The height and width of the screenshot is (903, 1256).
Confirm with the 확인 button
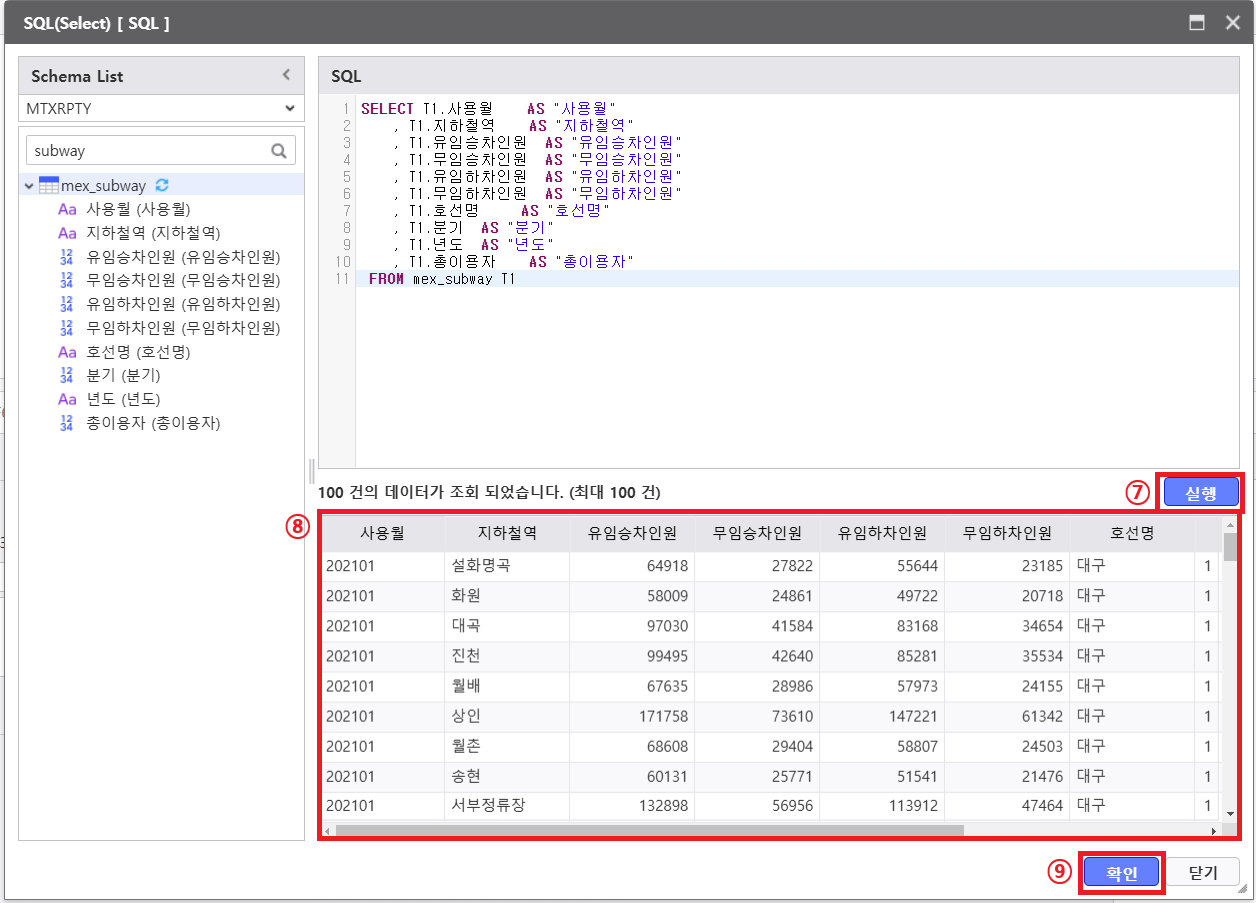tap(1121, 873)
